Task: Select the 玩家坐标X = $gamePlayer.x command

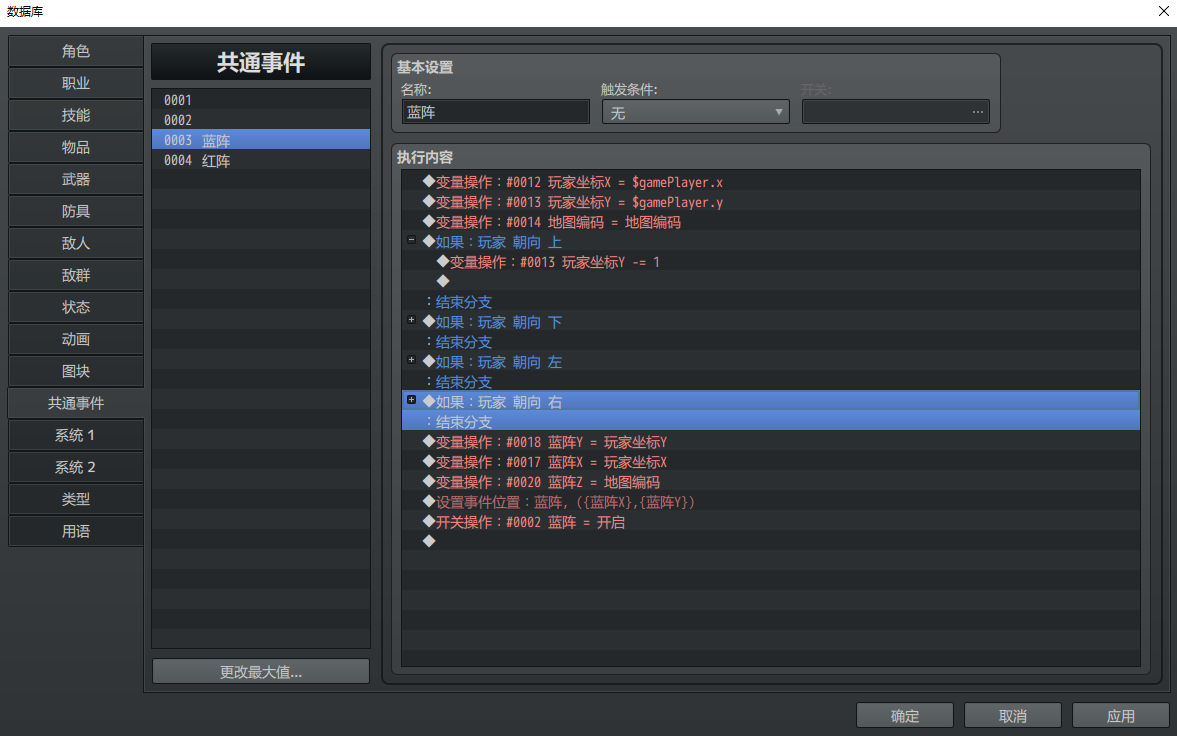Action: click(x=771, y=182)
